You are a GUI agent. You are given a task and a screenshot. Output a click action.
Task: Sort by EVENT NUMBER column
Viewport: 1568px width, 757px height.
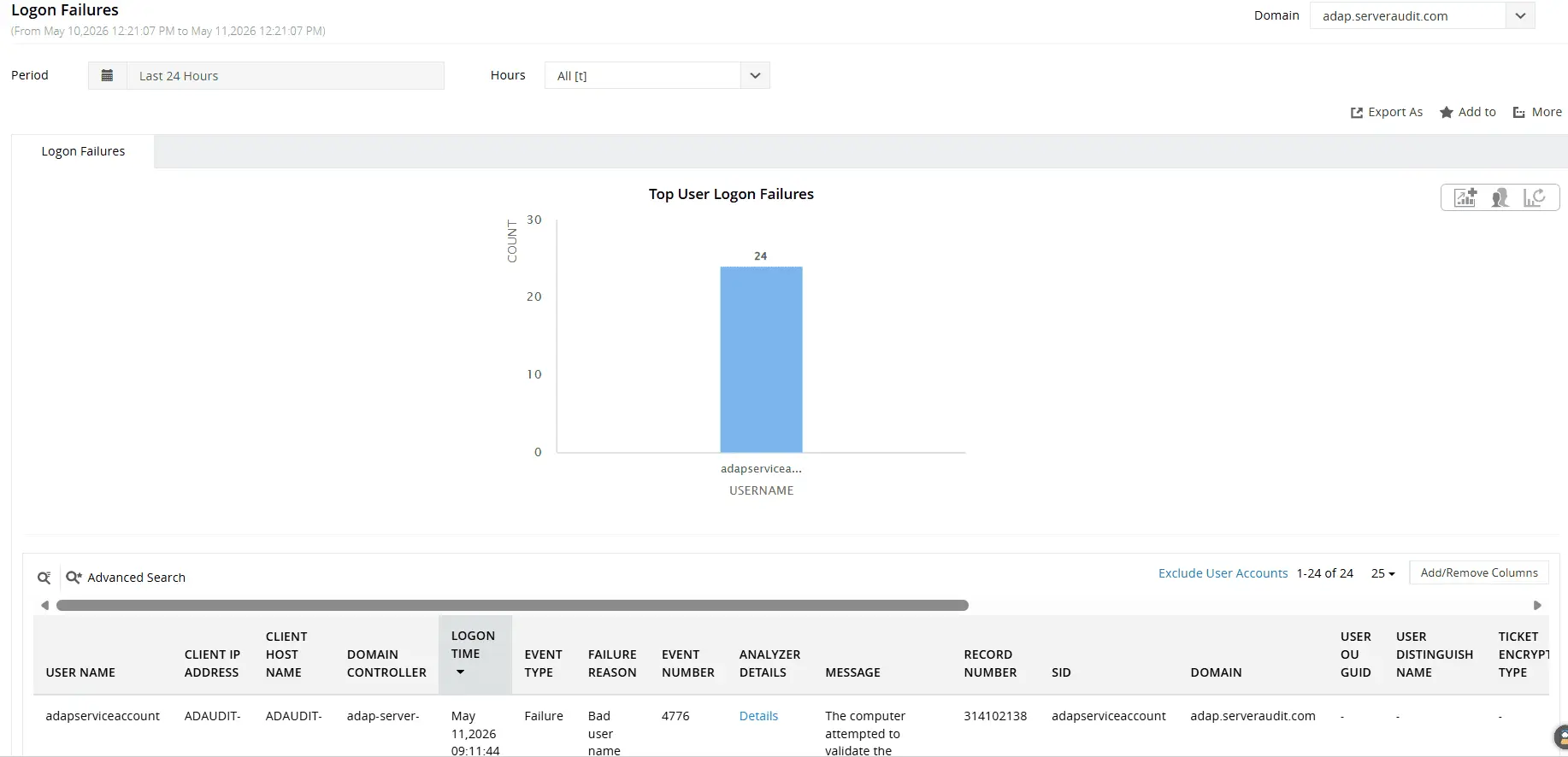[x=687, y=663]
